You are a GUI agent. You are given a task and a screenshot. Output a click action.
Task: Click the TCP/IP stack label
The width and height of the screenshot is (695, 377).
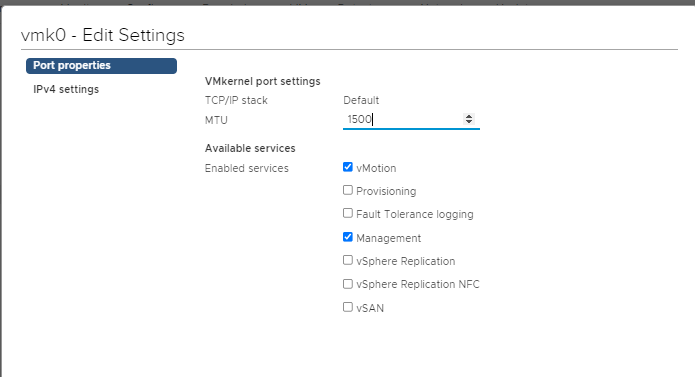236,100
